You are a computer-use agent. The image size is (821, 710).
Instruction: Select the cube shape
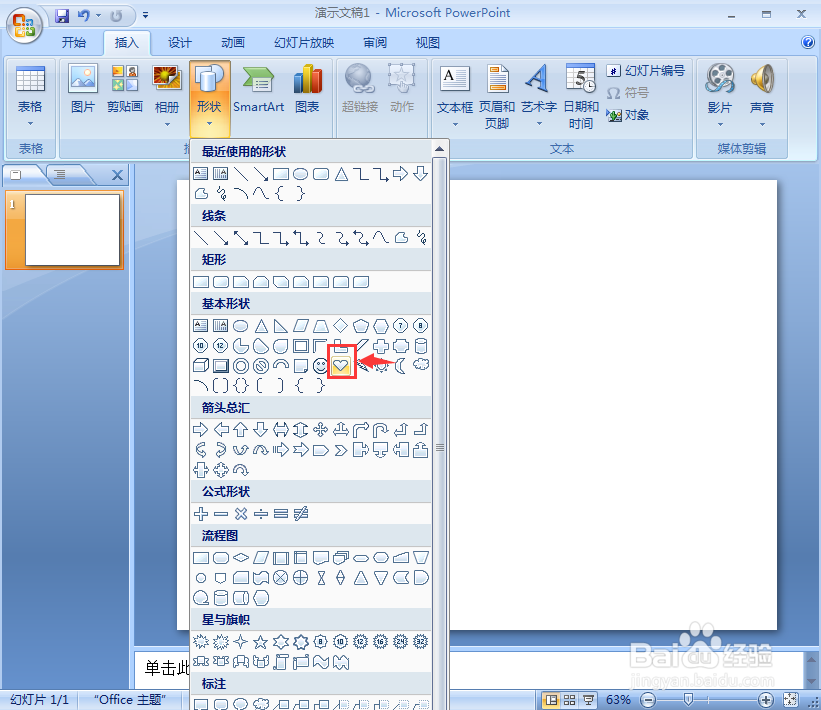pyautogui.click(x=201, y=365)
